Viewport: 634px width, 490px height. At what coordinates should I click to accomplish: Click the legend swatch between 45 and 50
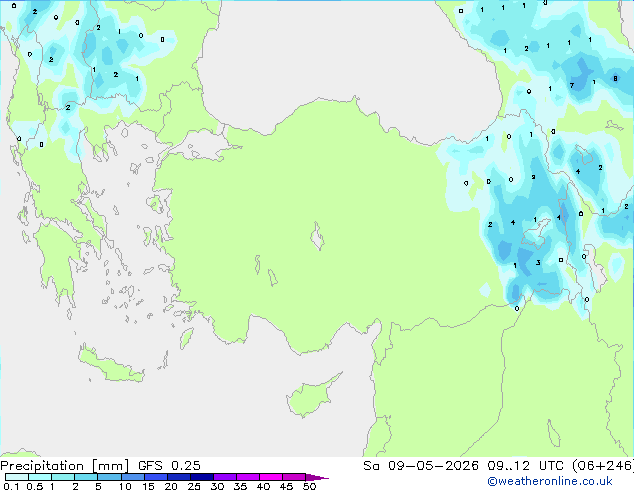point(294,477)
